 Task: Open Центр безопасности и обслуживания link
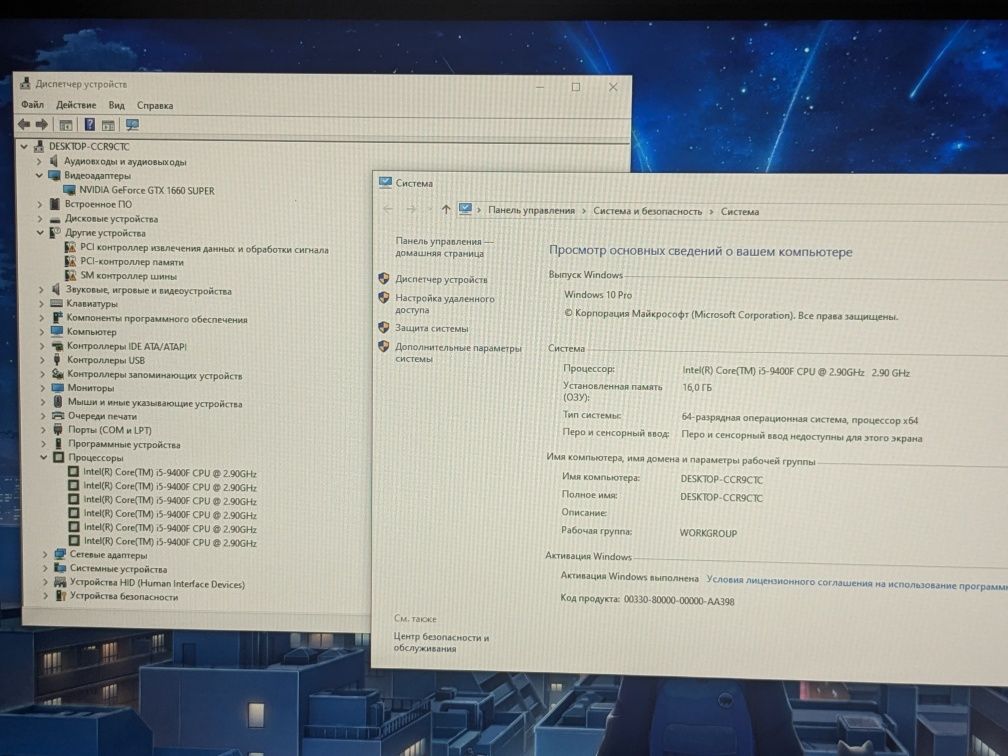[x=441, y=642]
